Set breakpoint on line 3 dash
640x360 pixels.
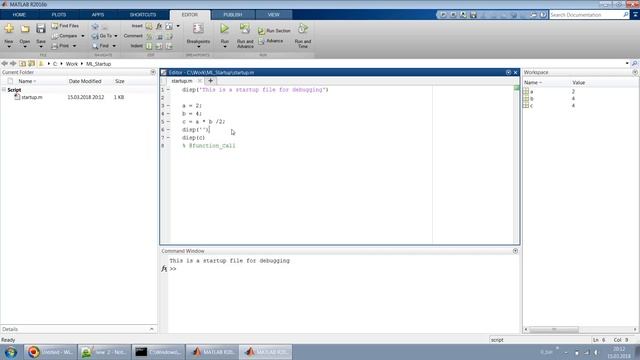[168, 106]
